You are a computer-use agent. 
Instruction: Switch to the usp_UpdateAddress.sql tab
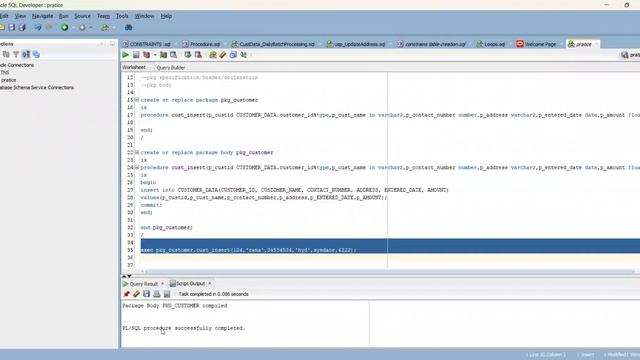[x=356, y=44]
